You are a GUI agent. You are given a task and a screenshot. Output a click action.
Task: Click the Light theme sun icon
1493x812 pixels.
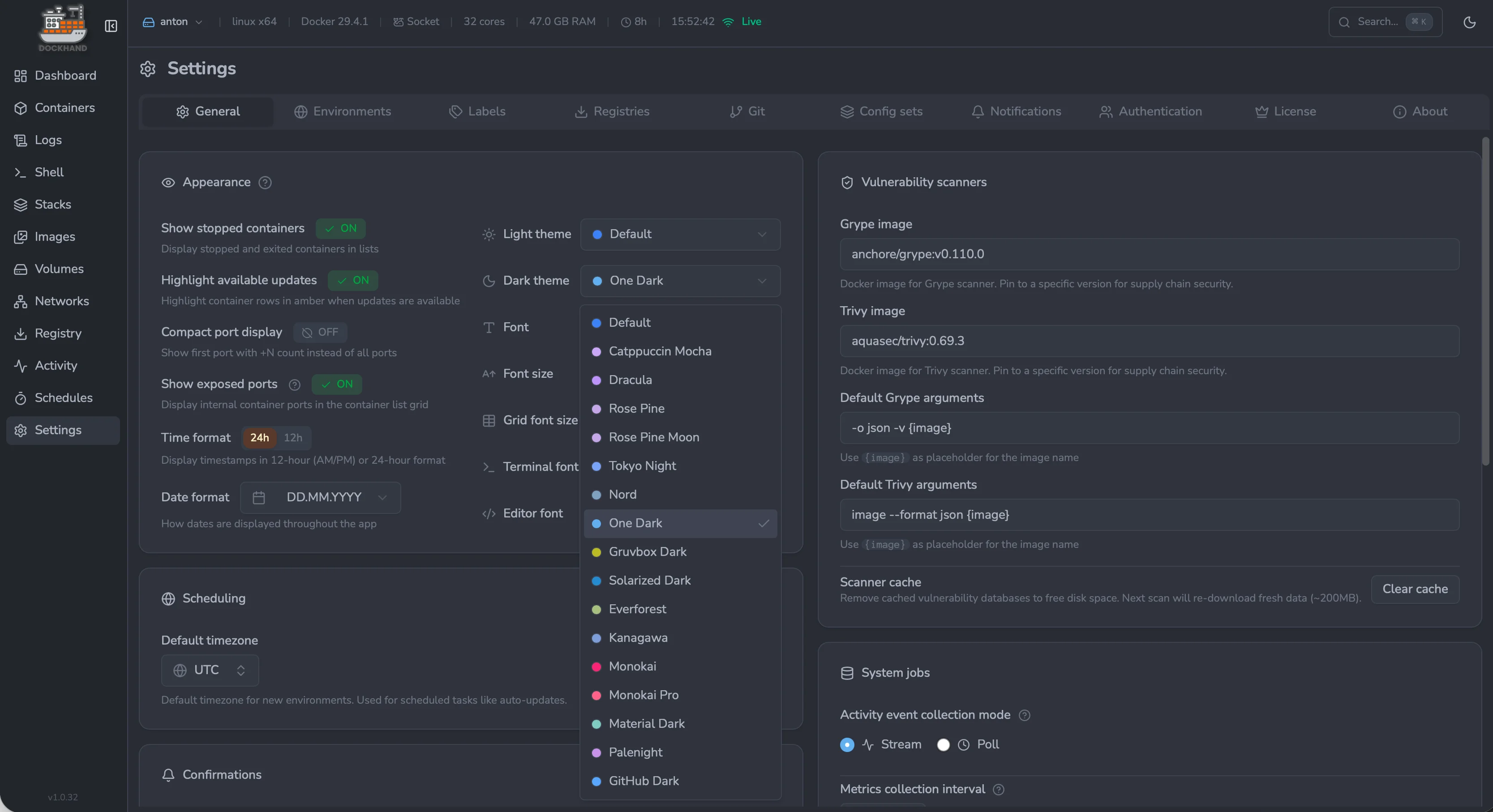(489, 235)
